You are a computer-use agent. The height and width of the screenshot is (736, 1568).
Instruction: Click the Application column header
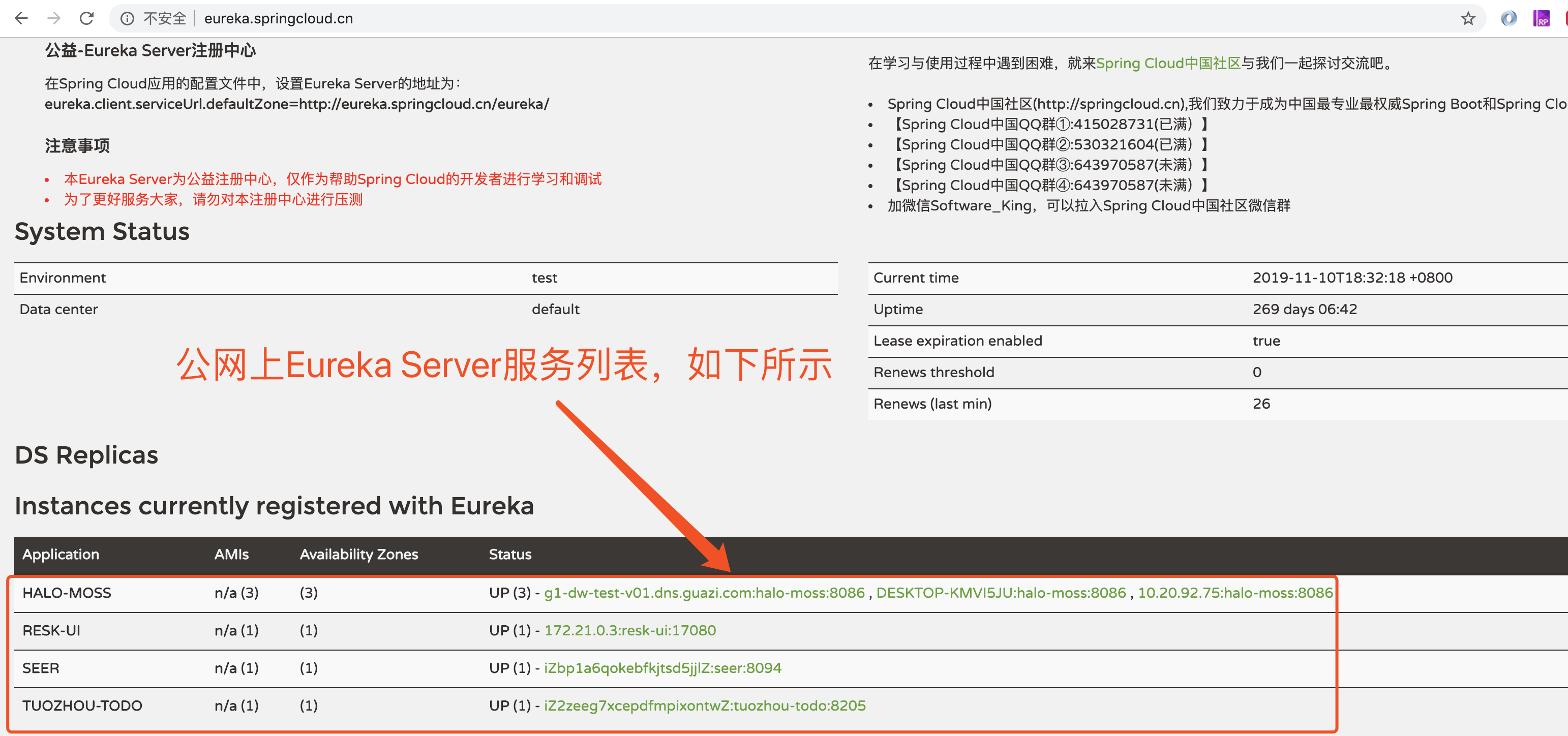pos(61,555)
